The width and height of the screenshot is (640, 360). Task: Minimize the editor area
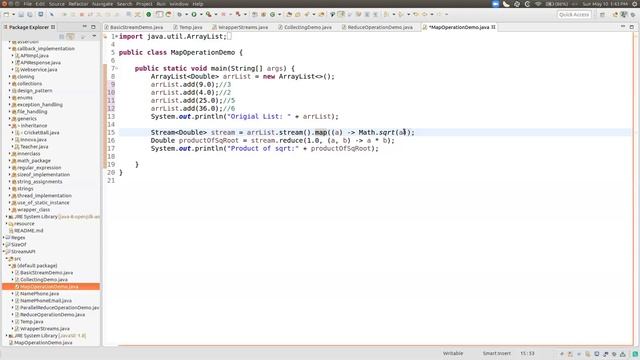[623, 27]
